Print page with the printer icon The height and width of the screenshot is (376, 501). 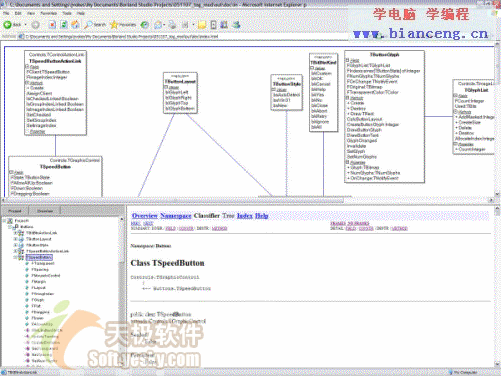pyautogui.click(x=172, y=25)
